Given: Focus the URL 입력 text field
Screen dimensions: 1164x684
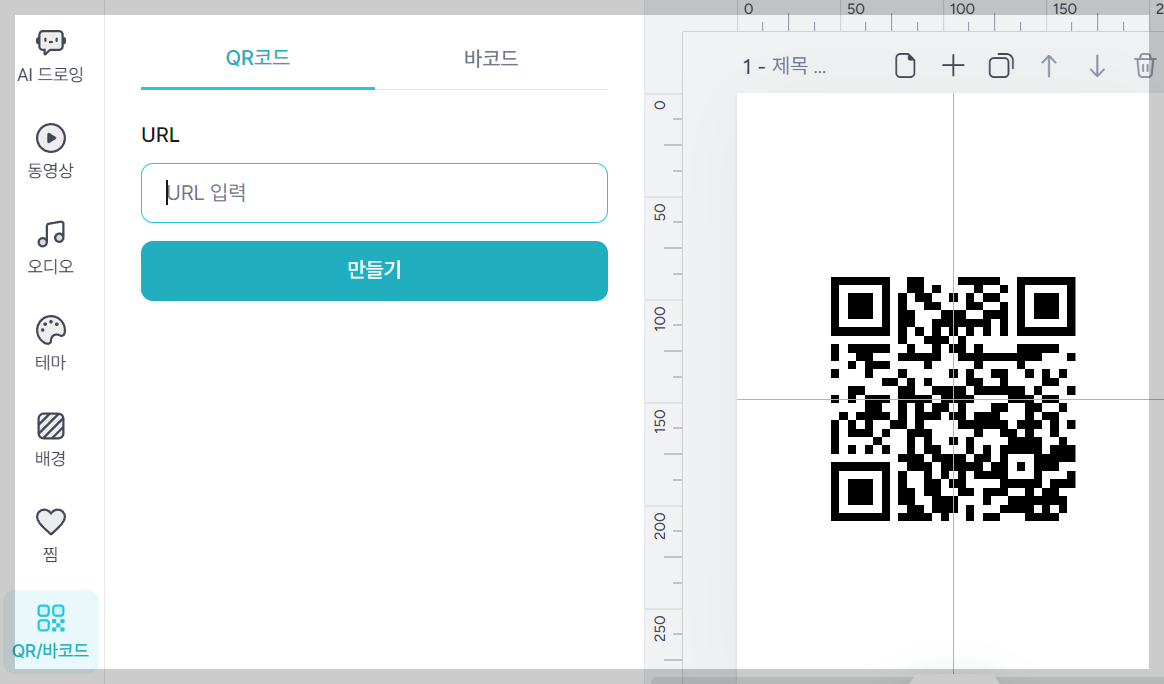Looking at the screenshot, I should tap(374, 193).
